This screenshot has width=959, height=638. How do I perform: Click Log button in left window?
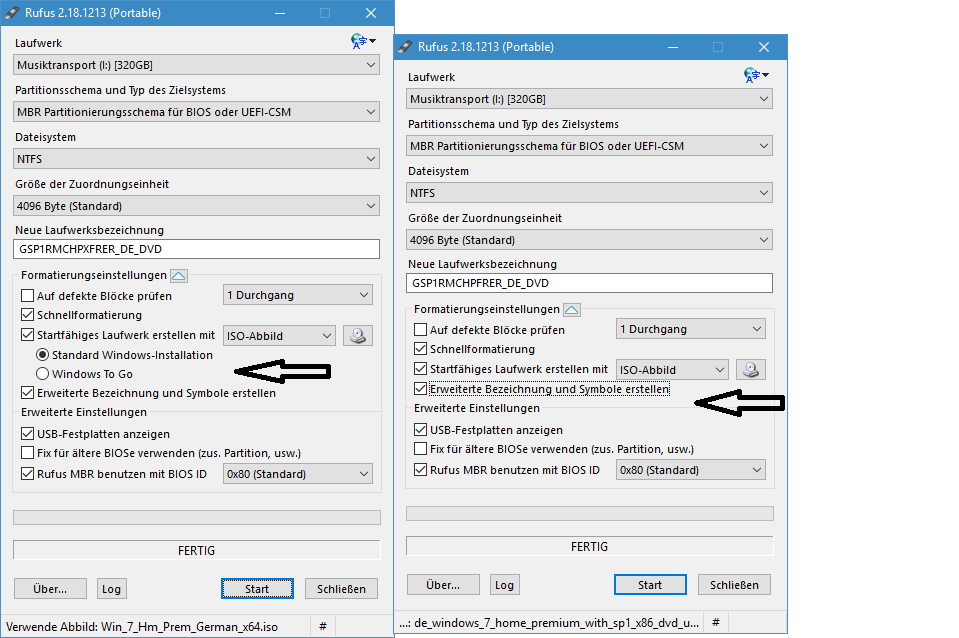point(111,588)
